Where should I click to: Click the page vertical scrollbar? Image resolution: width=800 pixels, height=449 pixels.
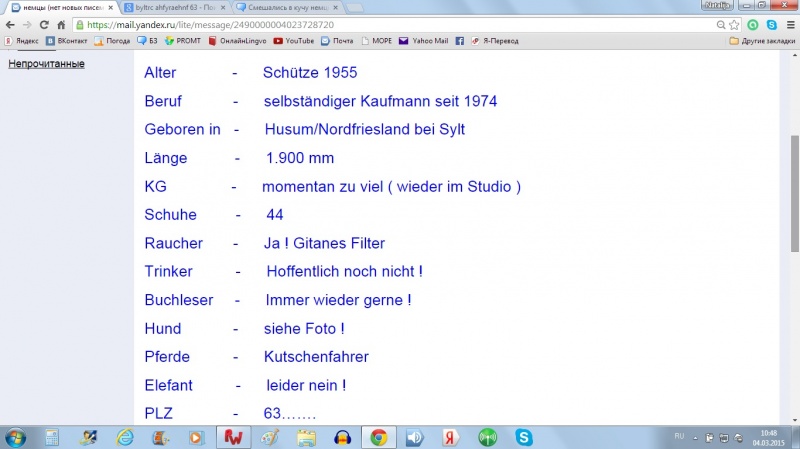[794, 200]
